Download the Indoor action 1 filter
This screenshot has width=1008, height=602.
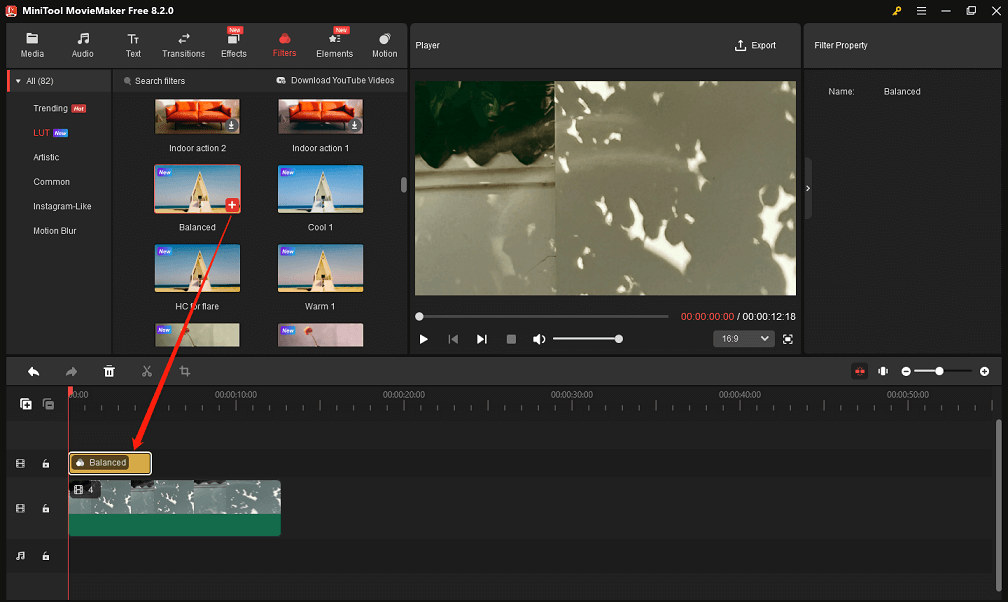pyautogui.click(x=354, y=125)
